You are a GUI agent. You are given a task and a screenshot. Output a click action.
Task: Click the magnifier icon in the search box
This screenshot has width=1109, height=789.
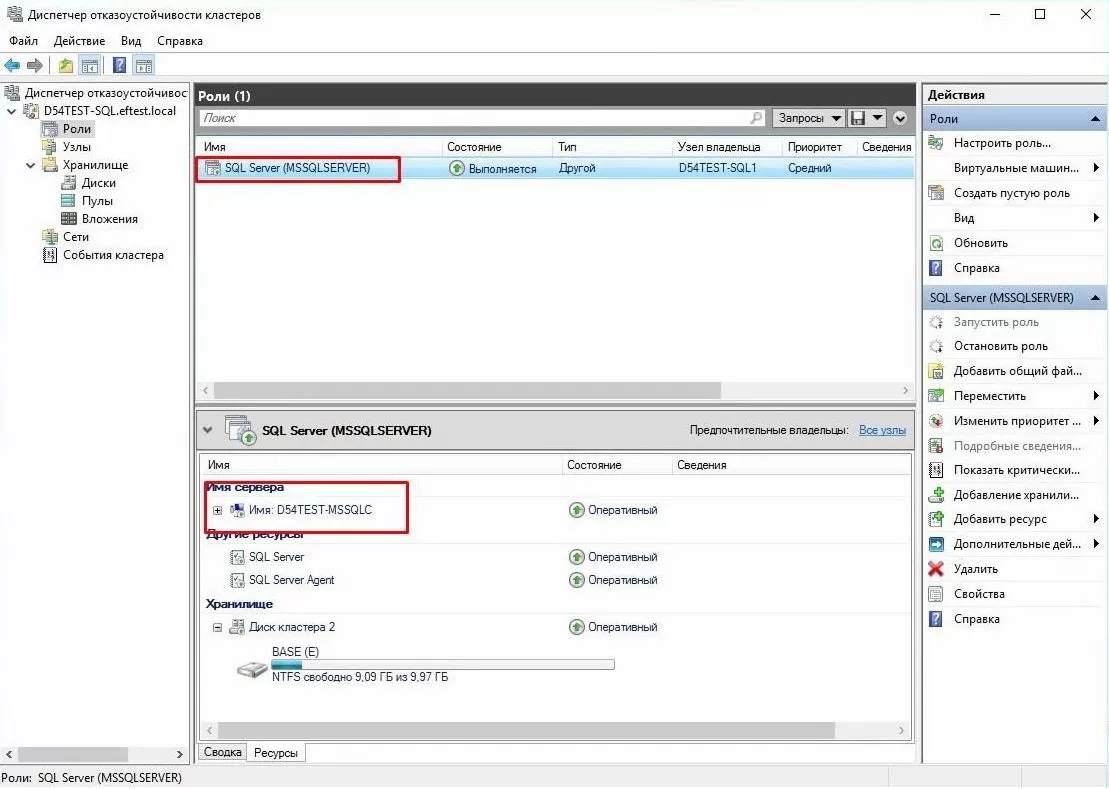point(756,118)
